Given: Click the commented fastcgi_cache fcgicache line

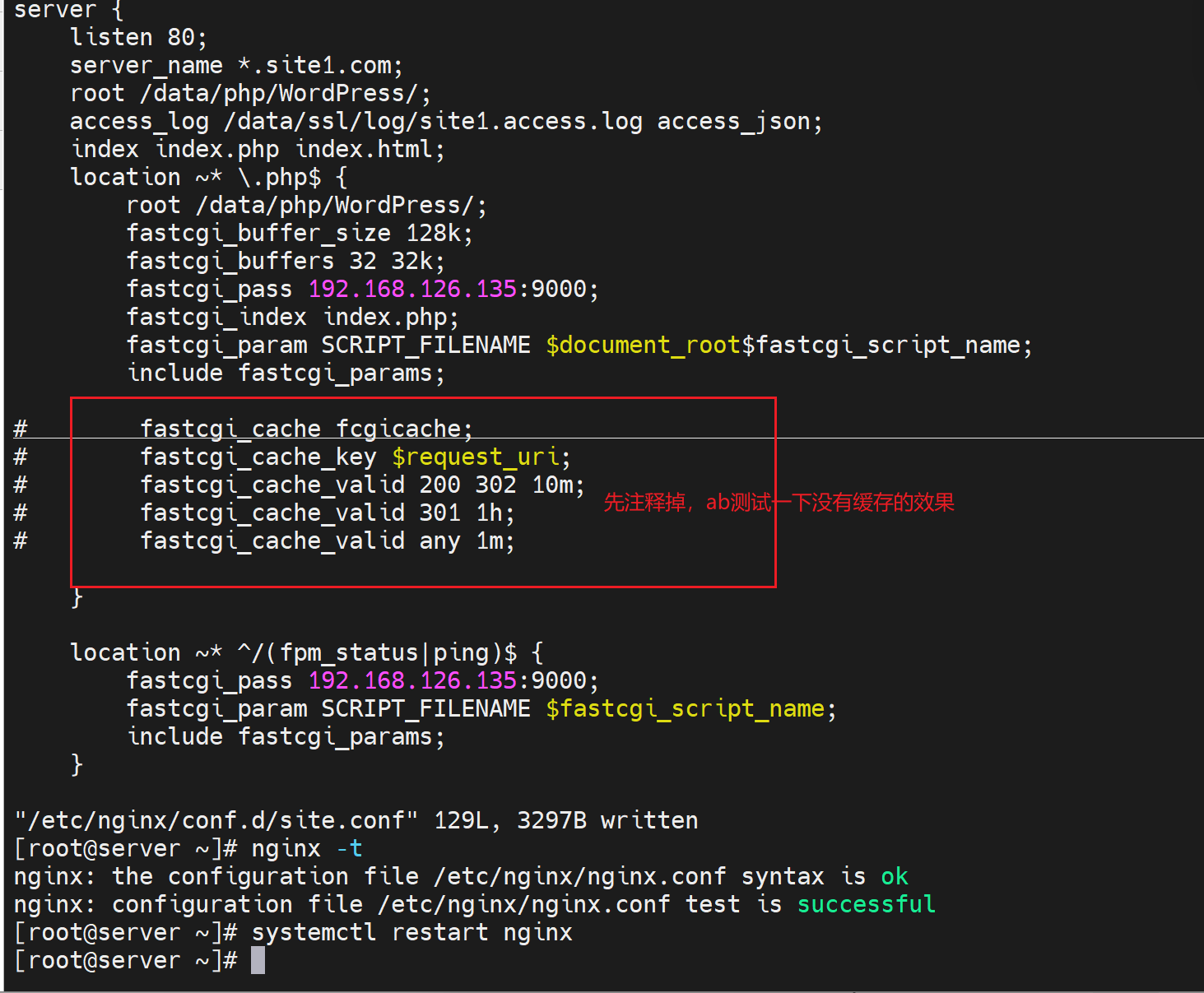Looking at the screenshot, I should pos(306,429).
